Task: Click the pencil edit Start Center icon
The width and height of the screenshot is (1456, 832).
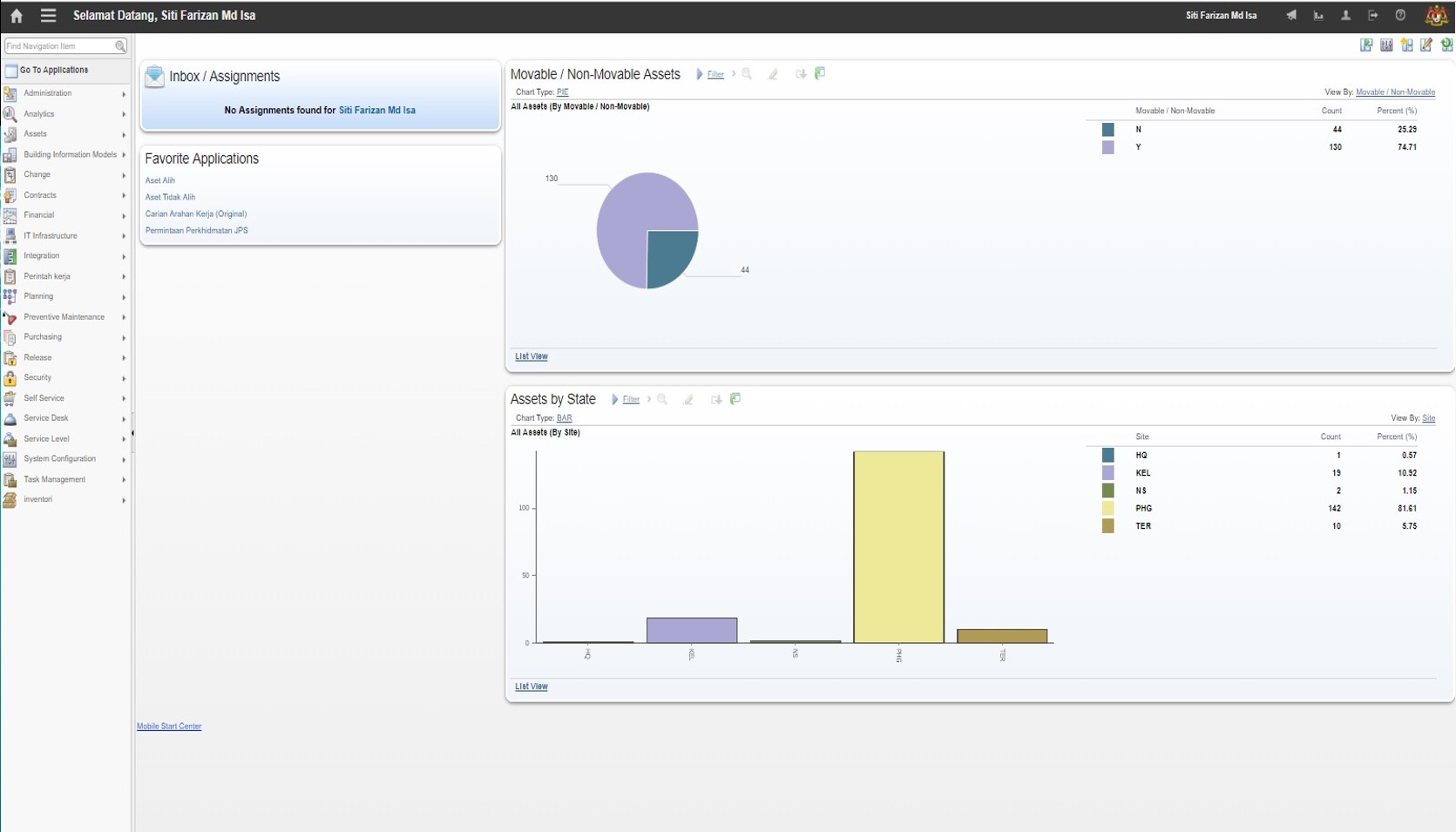Action: pos(1426,45)
